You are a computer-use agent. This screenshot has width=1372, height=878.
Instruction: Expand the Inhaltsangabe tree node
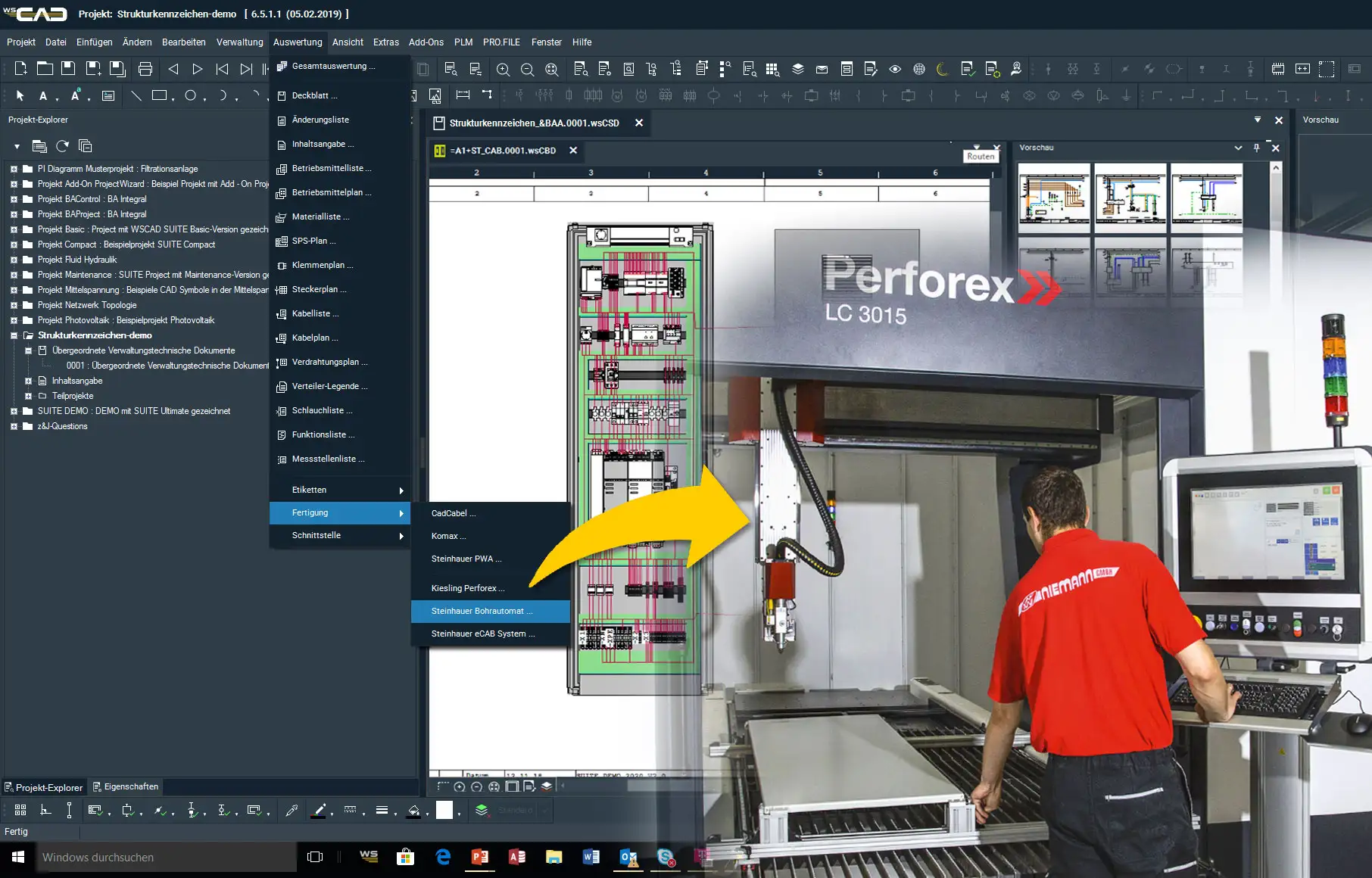point(28,381)
